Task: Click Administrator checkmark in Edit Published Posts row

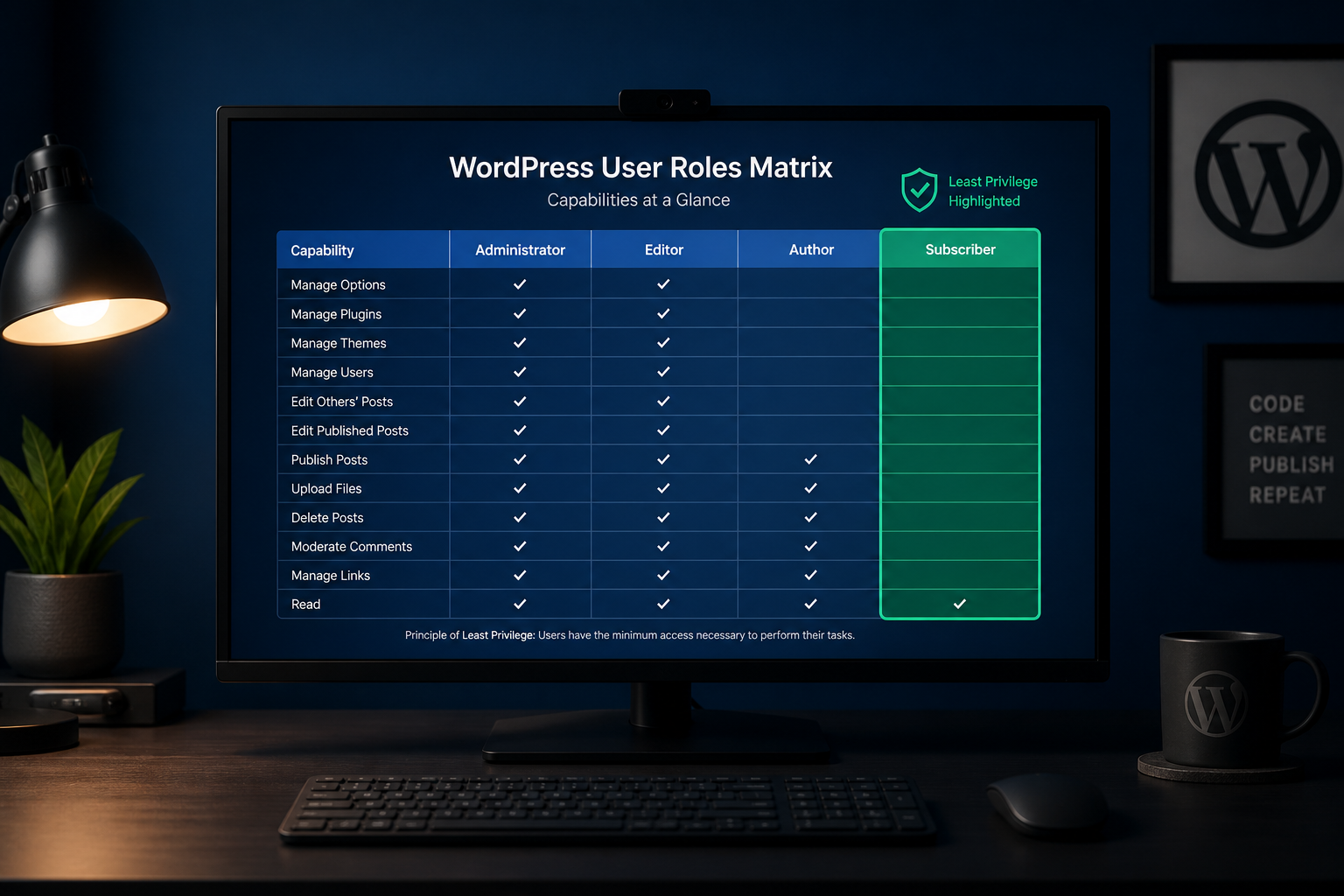Action: click(520, 430)
